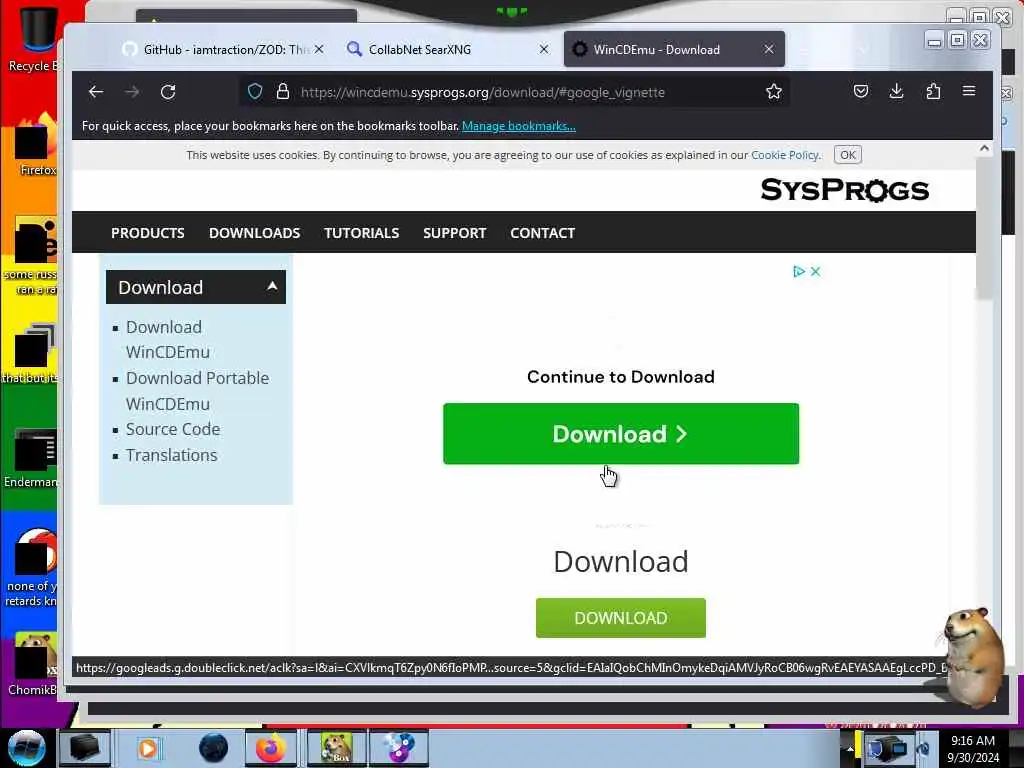
Task: Open the Firefox taskbar icon
Action: pyautogui.click(x=271, y=748)
